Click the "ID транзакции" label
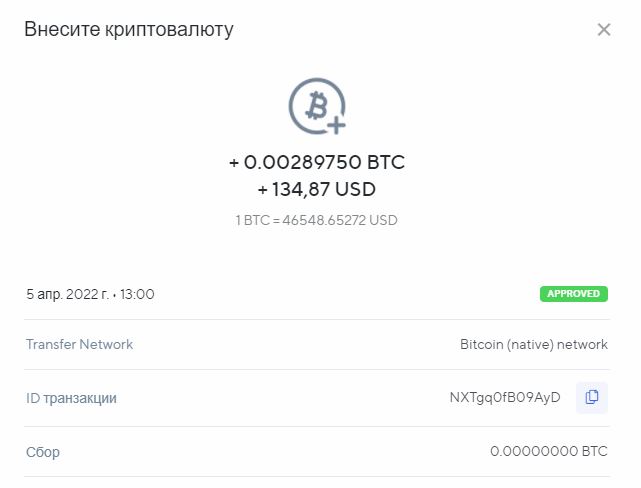 click(71, 398)
